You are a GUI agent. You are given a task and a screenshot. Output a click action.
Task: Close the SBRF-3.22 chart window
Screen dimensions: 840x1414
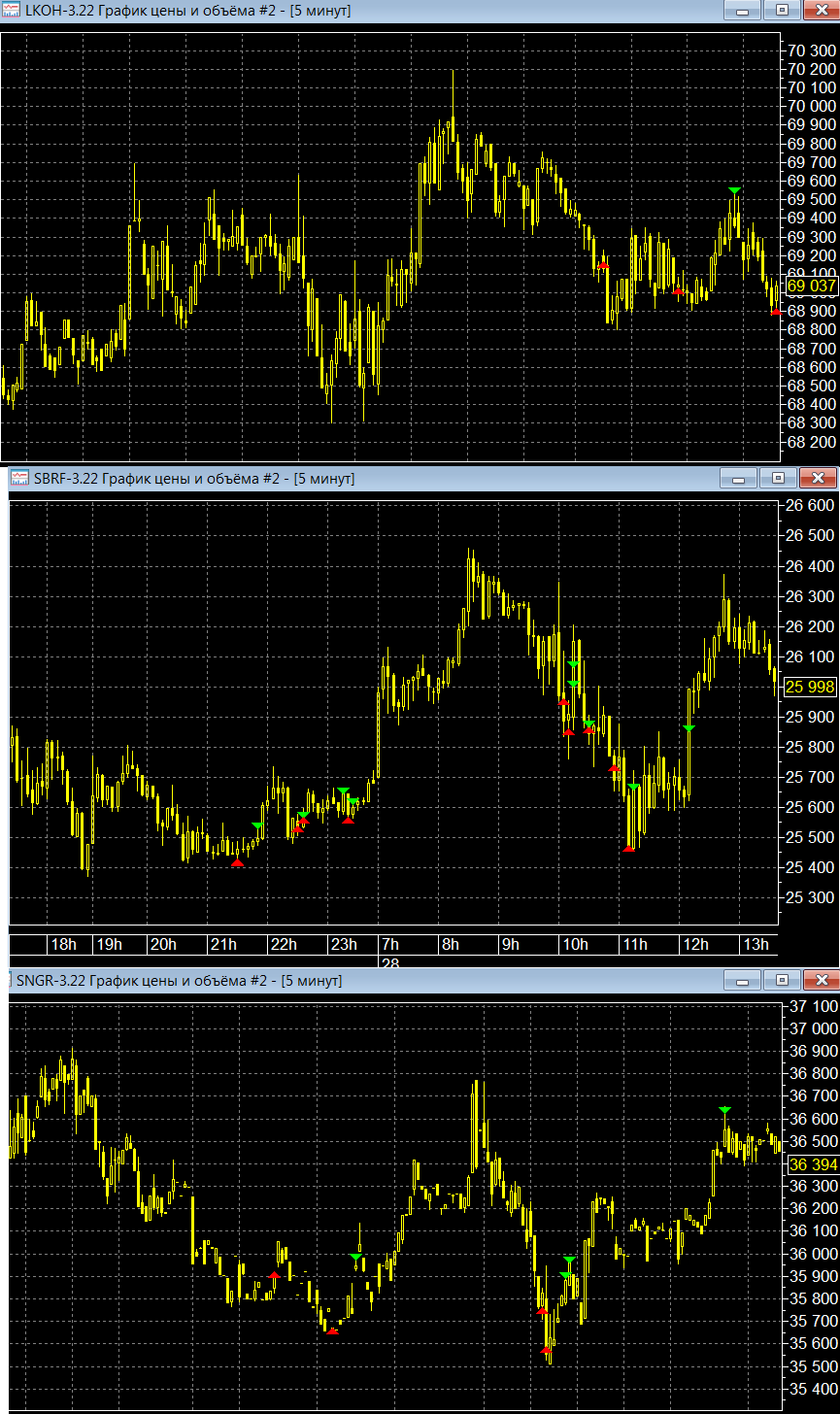pos(818,478)
